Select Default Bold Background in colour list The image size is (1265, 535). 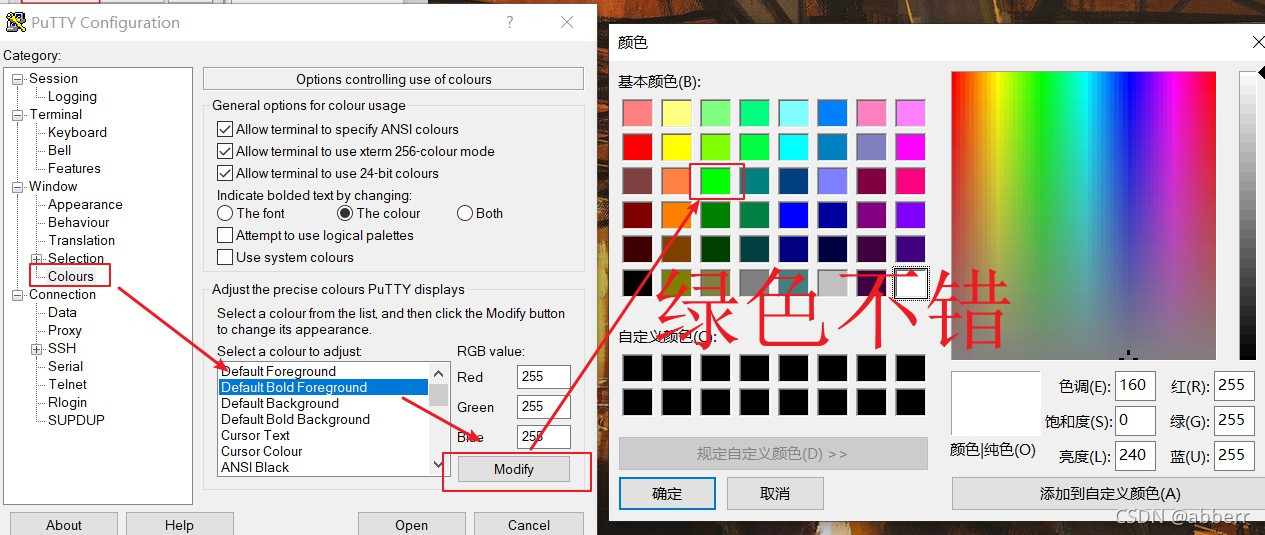(324, 419)
